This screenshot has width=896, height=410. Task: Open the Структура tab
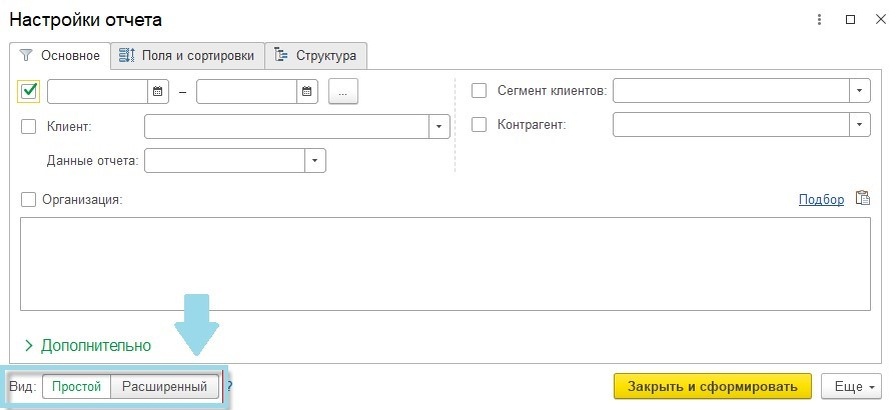coord(317,55)
